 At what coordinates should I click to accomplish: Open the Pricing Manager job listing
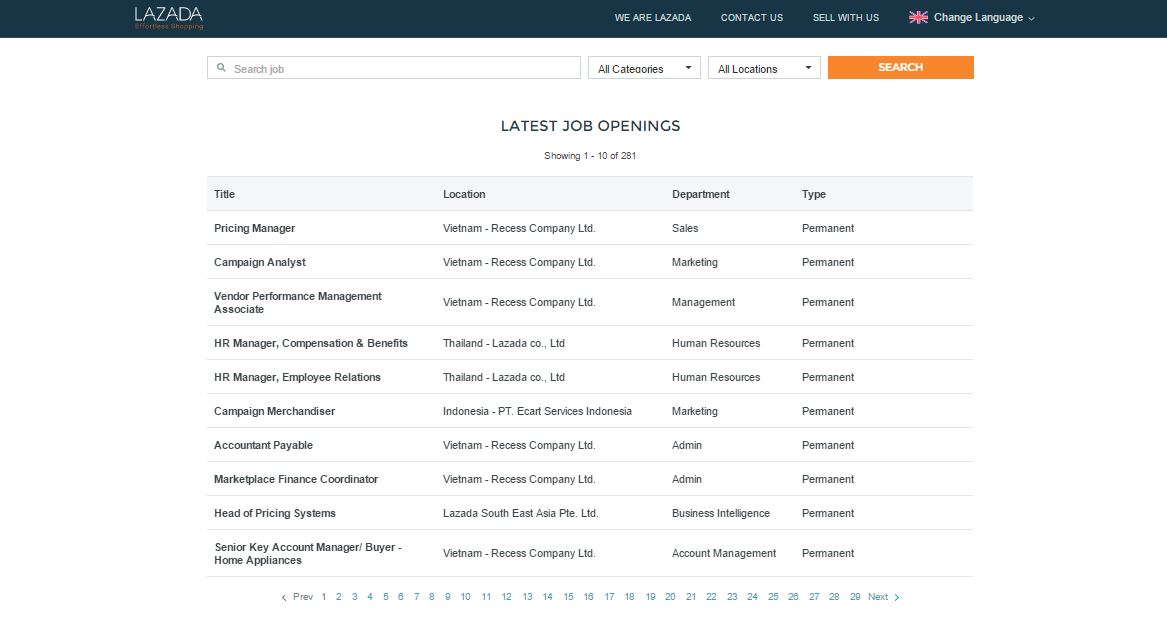(255, 228)
